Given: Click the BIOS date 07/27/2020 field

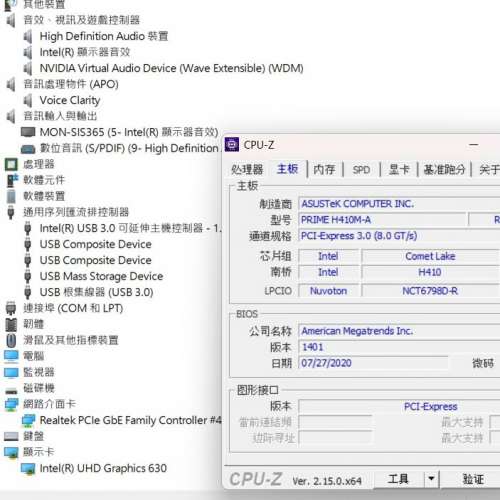Looking at the screenshot, I should tap(373, 363).
